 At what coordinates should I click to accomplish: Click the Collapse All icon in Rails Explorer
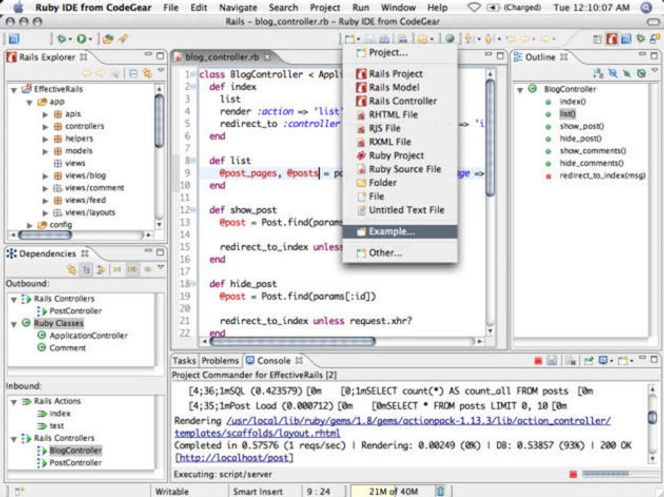point(133,74)
